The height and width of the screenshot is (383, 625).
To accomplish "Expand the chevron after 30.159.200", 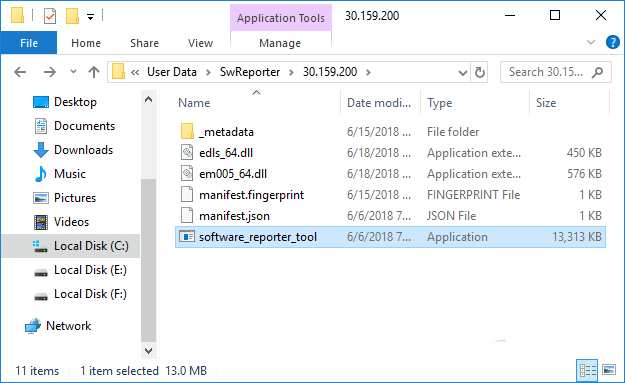I will pos(368,73).
